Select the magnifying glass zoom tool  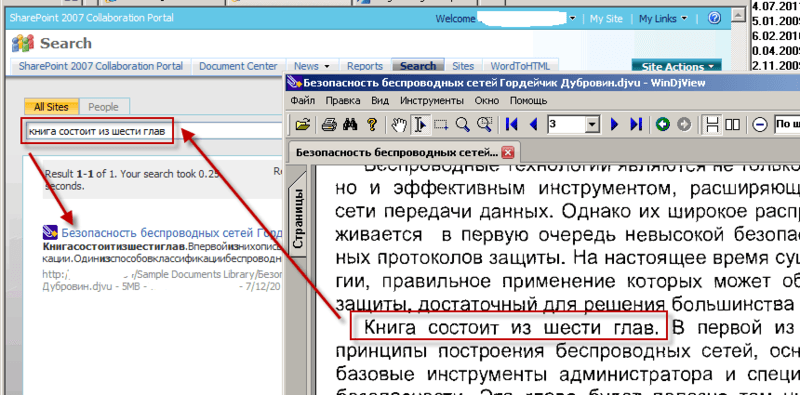click(x=462, y=124)
